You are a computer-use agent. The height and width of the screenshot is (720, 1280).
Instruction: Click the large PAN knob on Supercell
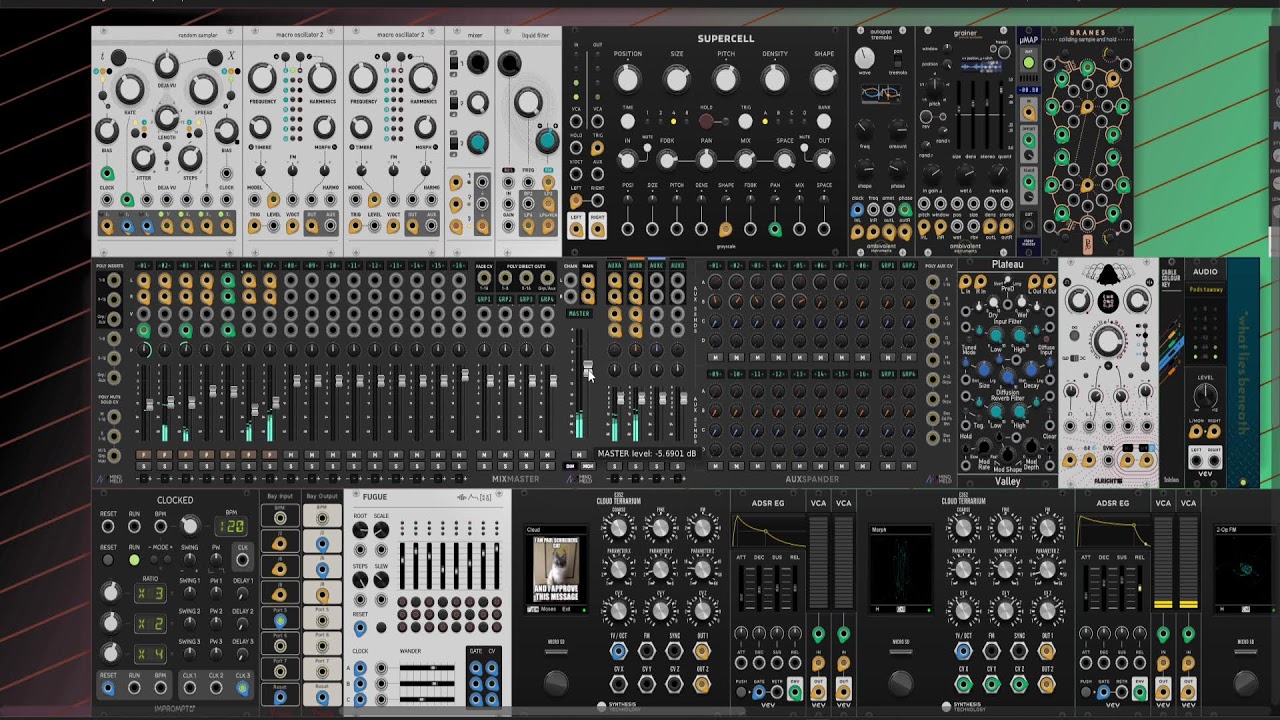(706, 160)
